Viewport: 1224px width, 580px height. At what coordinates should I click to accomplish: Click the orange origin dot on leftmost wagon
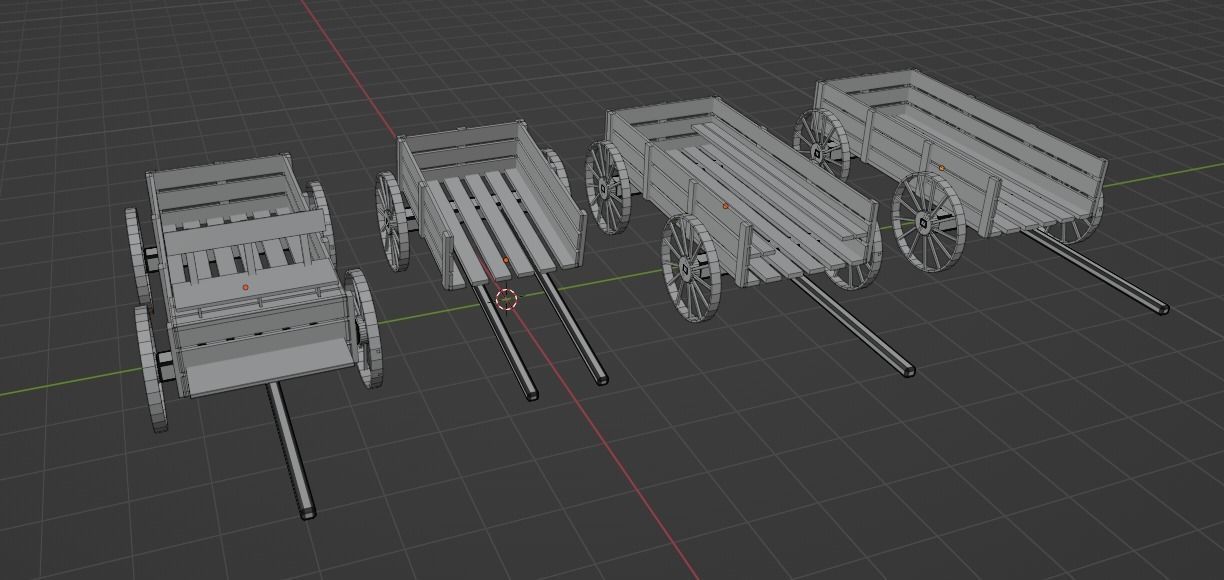pos(245,287)
